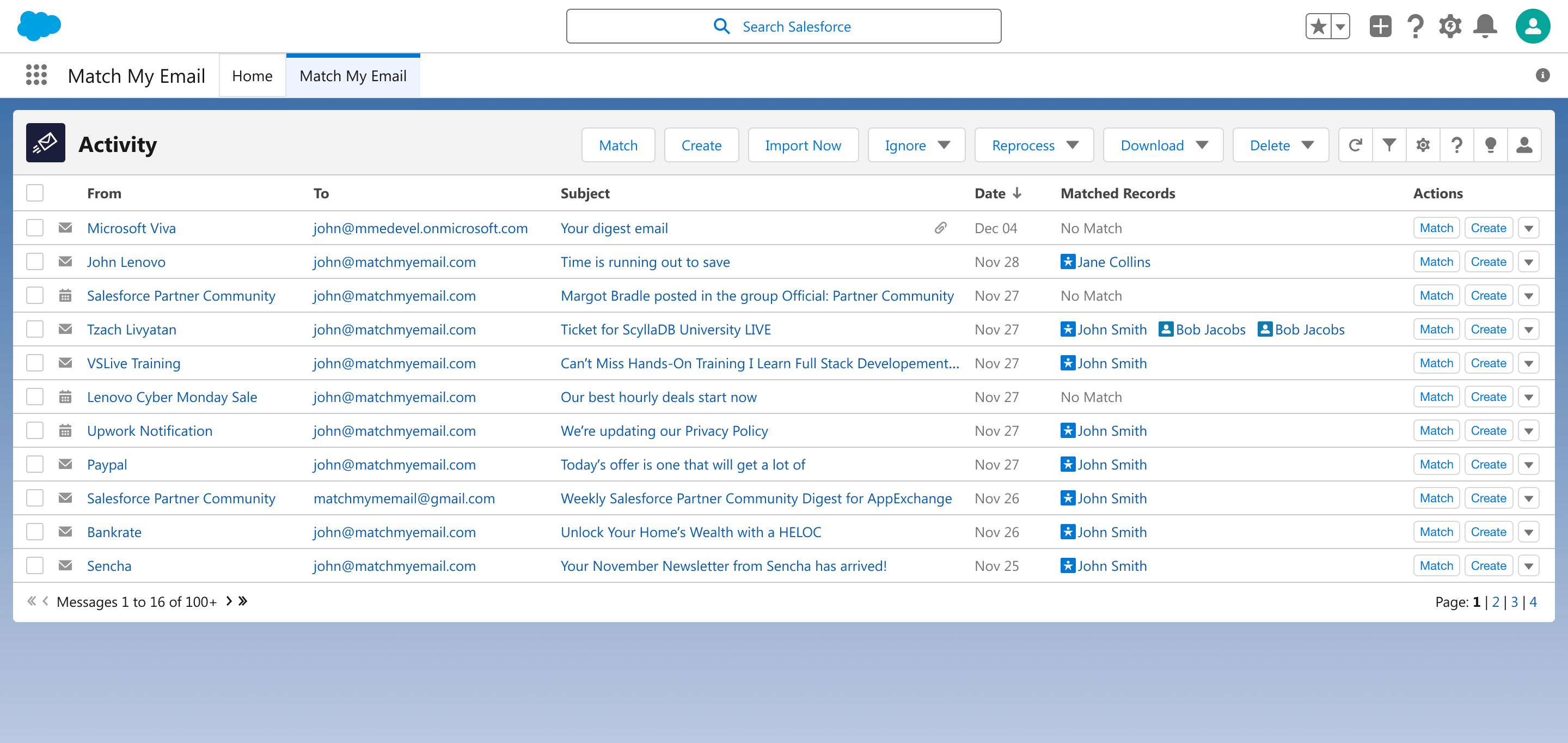Open Salesforce setup gear icon

tap(1450, 26)
